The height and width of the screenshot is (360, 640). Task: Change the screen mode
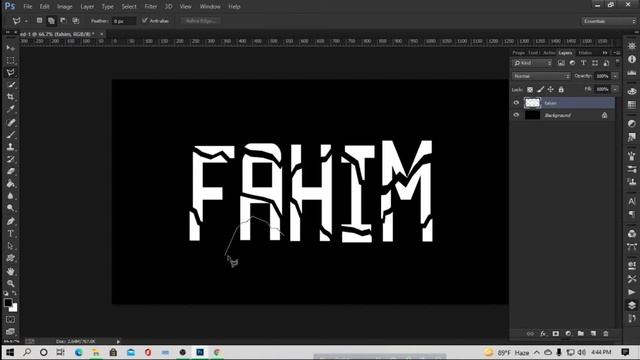click(x=11, y=331)
